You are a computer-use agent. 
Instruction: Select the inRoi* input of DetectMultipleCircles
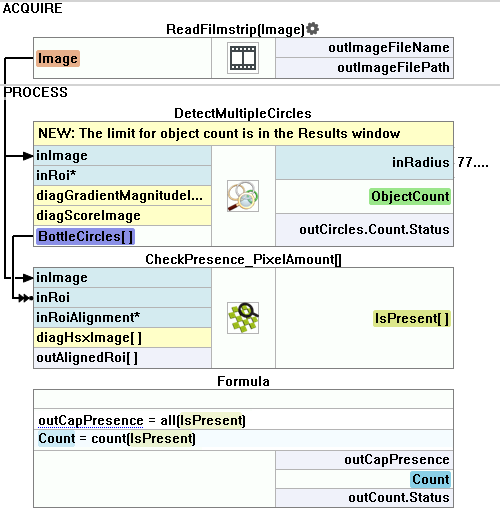[x=123, y=176]
